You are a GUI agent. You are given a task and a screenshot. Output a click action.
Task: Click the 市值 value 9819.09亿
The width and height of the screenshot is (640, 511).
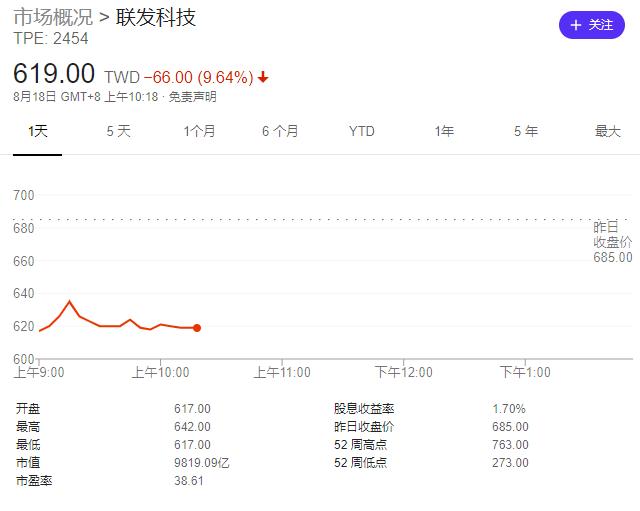(202, 462)
